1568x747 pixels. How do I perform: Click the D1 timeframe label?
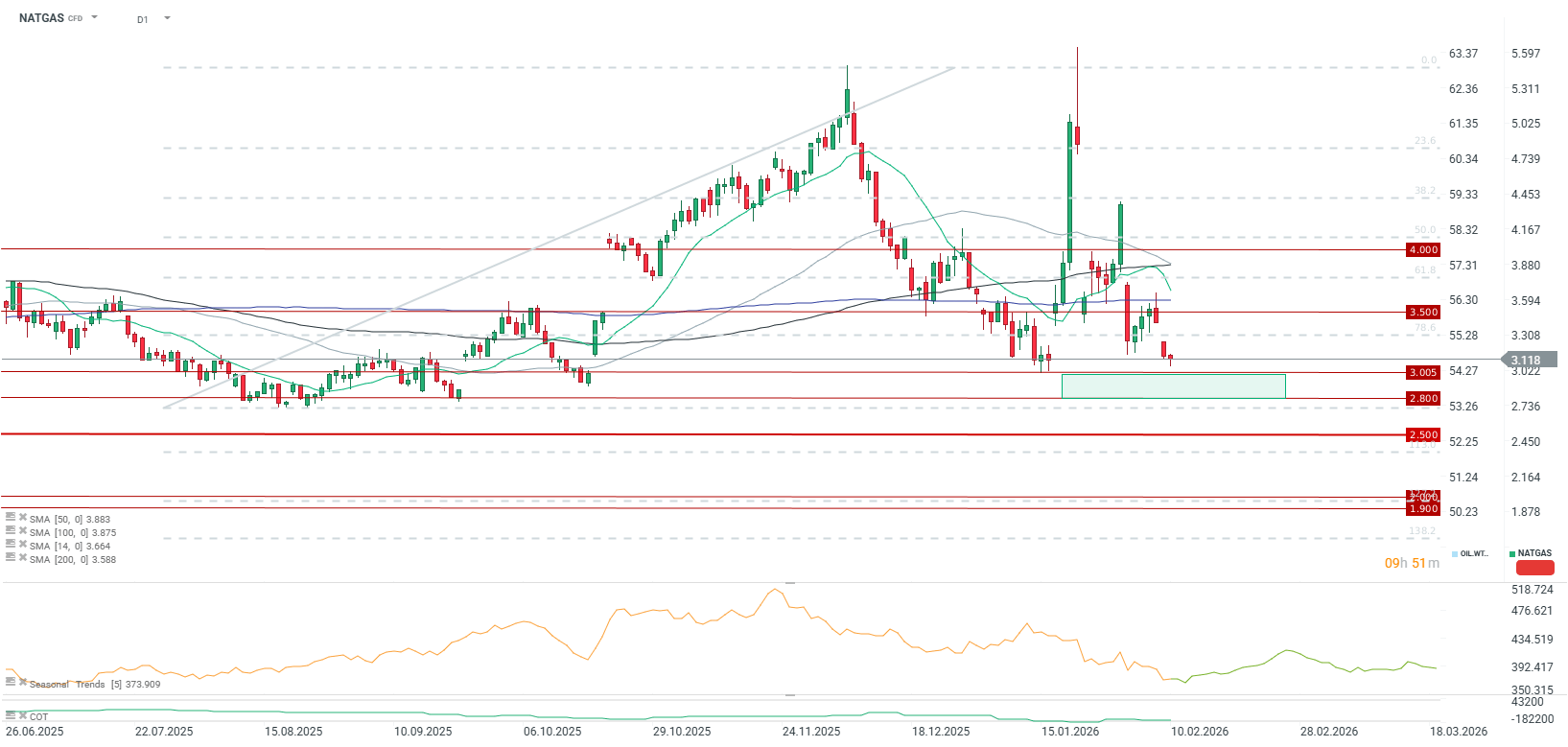[x=143, y=19]
